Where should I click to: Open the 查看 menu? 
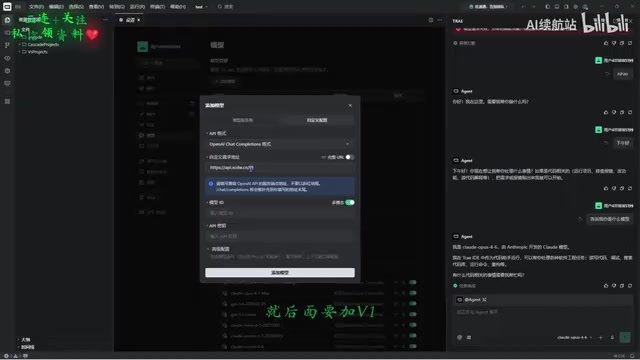click(x=96, y=7)
